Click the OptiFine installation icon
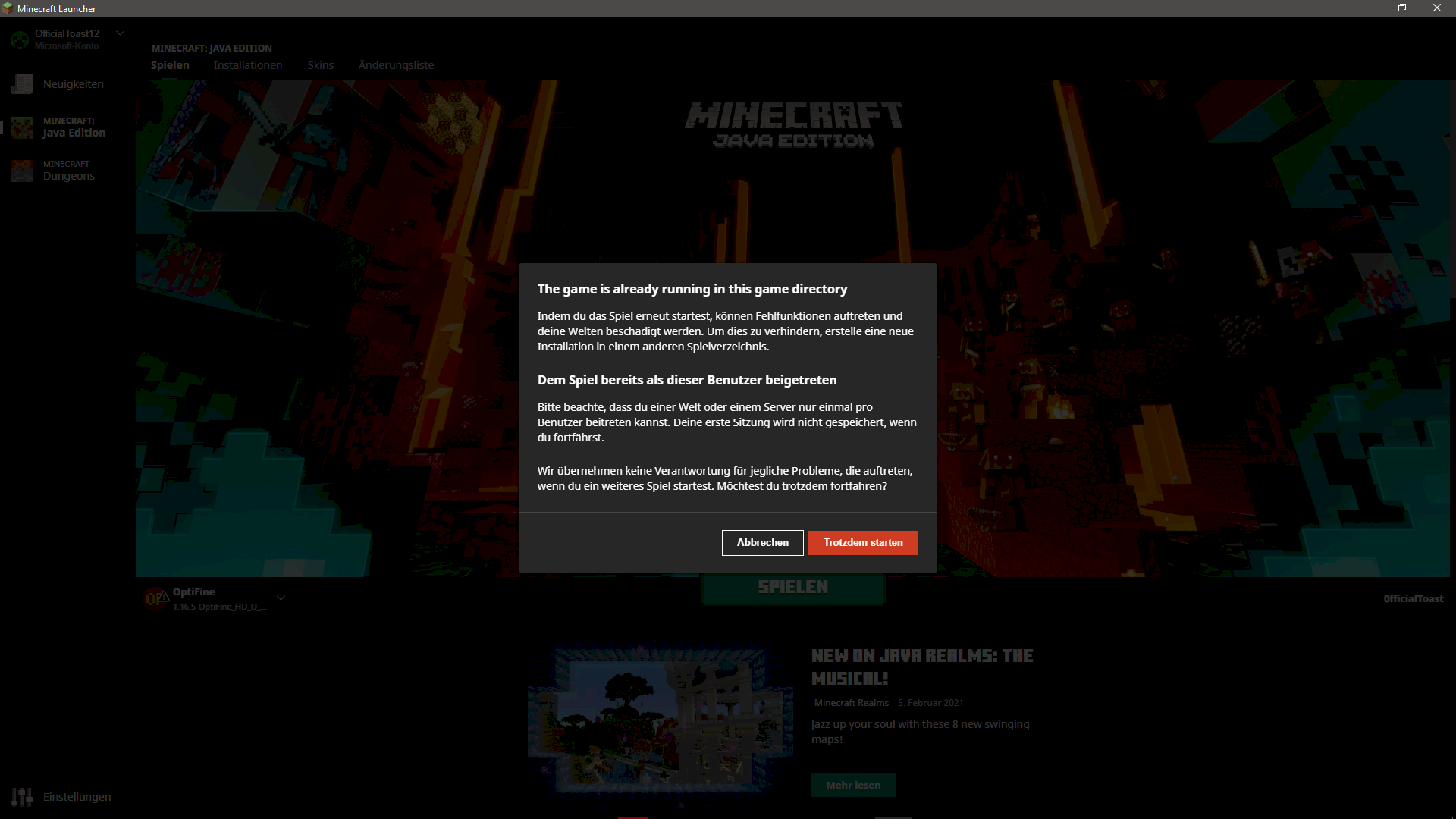The height and width of the screenshot is (819, 1456). pos(155,599)
